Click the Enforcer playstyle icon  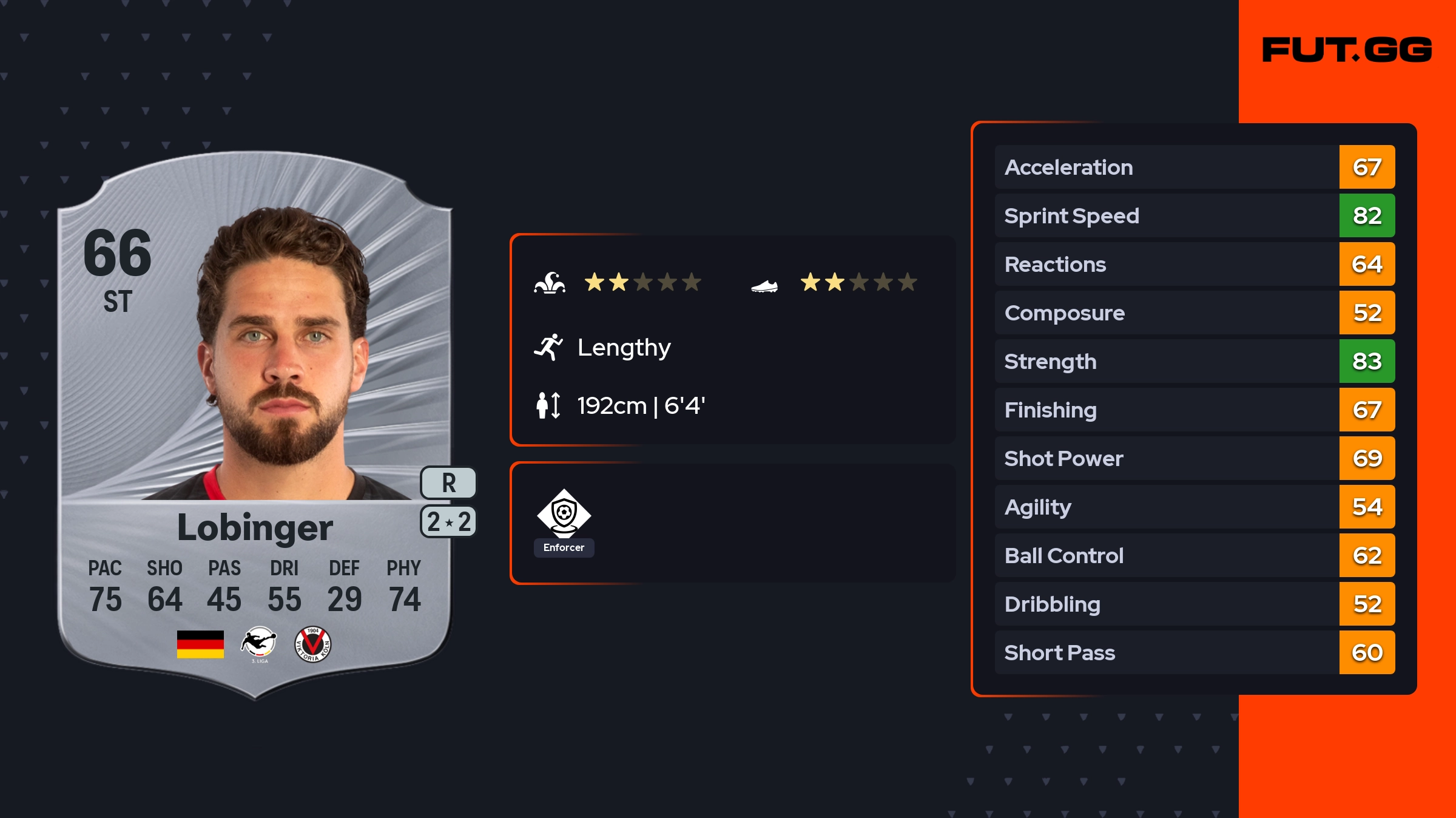pyautogui.click(x=564, y=513)
